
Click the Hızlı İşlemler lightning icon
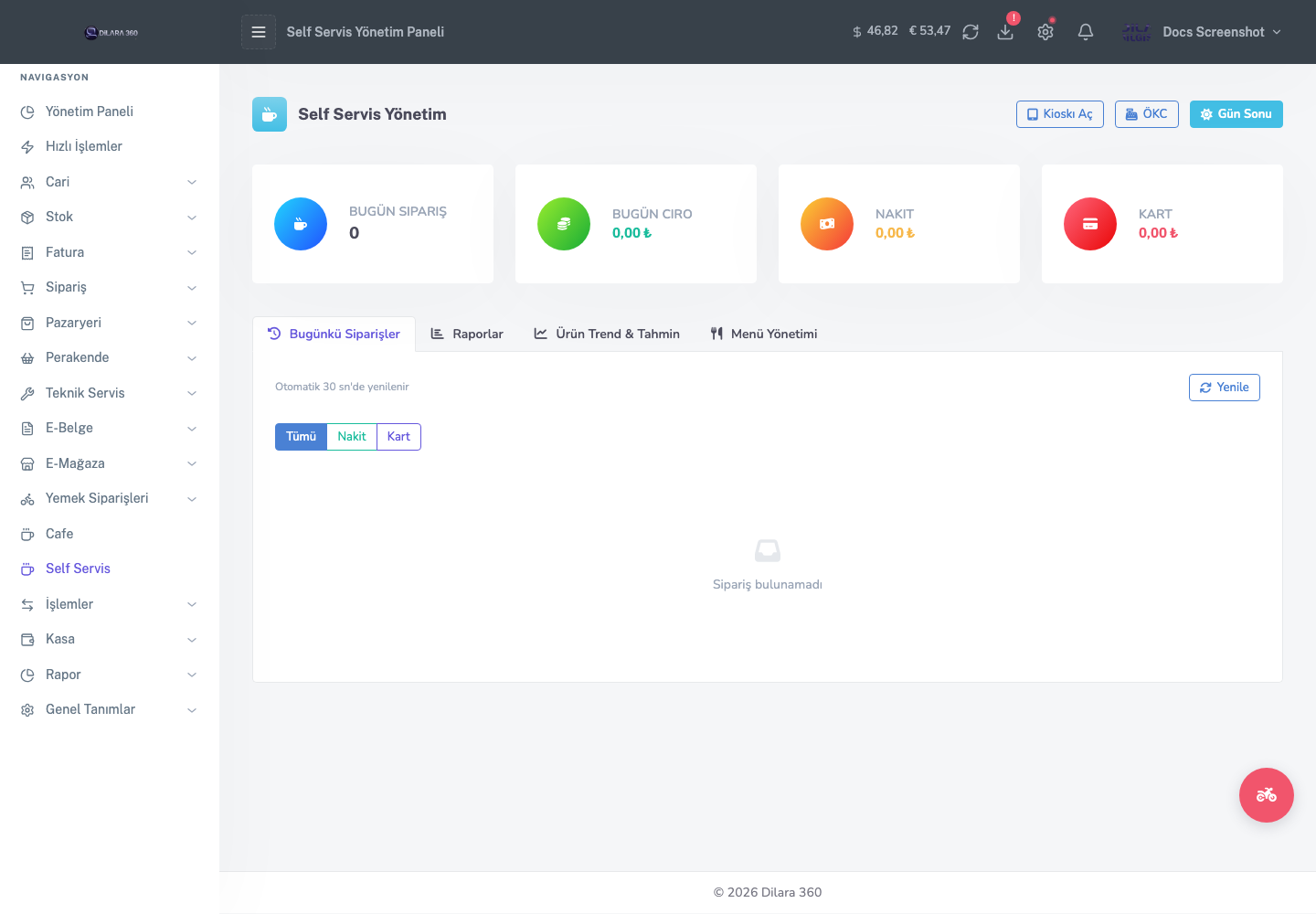tap(27, 147)
